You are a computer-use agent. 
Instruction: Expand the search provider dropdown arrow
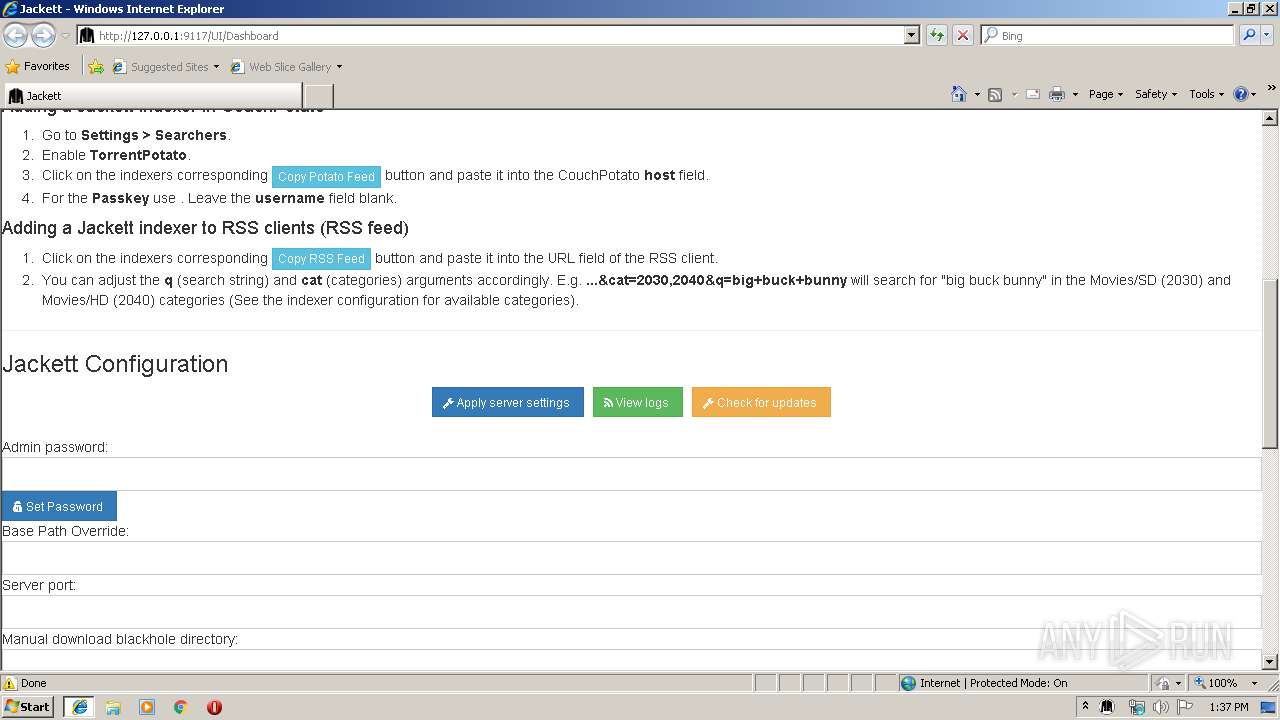pos(1268,35)
